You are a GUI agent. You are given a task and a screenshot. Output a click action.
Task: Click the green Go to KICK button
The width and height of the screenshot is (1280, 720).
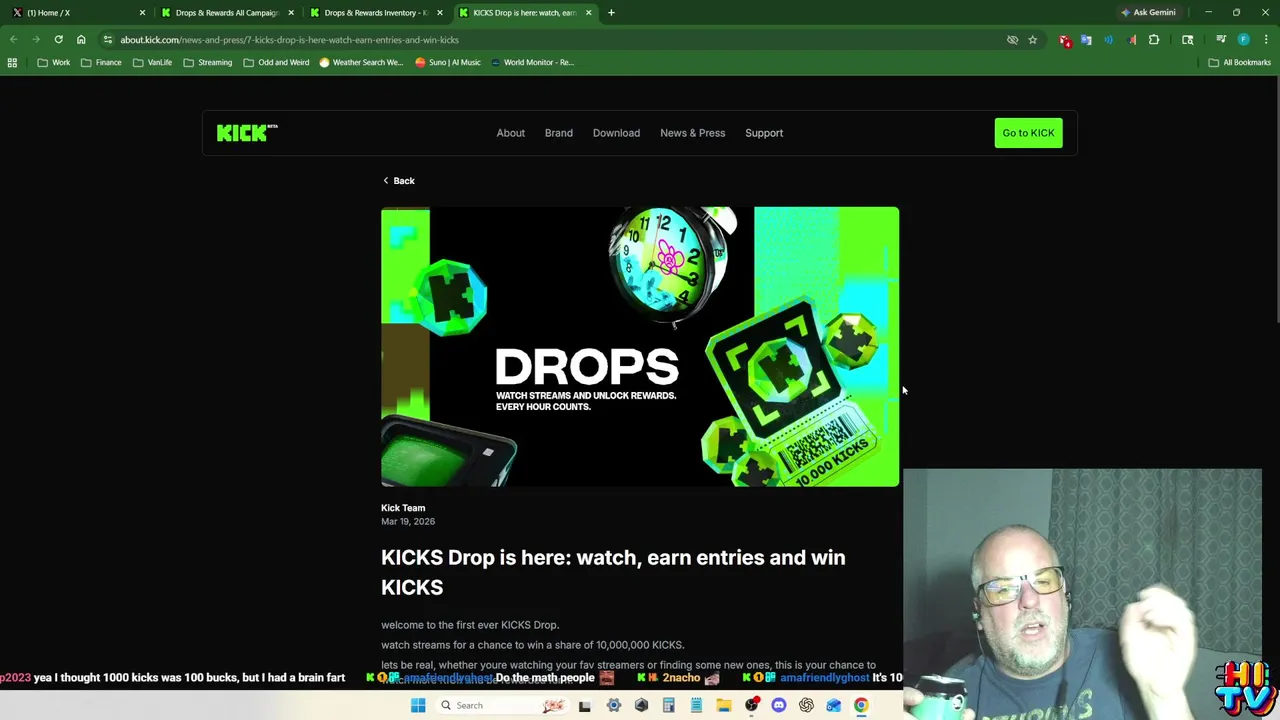click(1028, 133)
